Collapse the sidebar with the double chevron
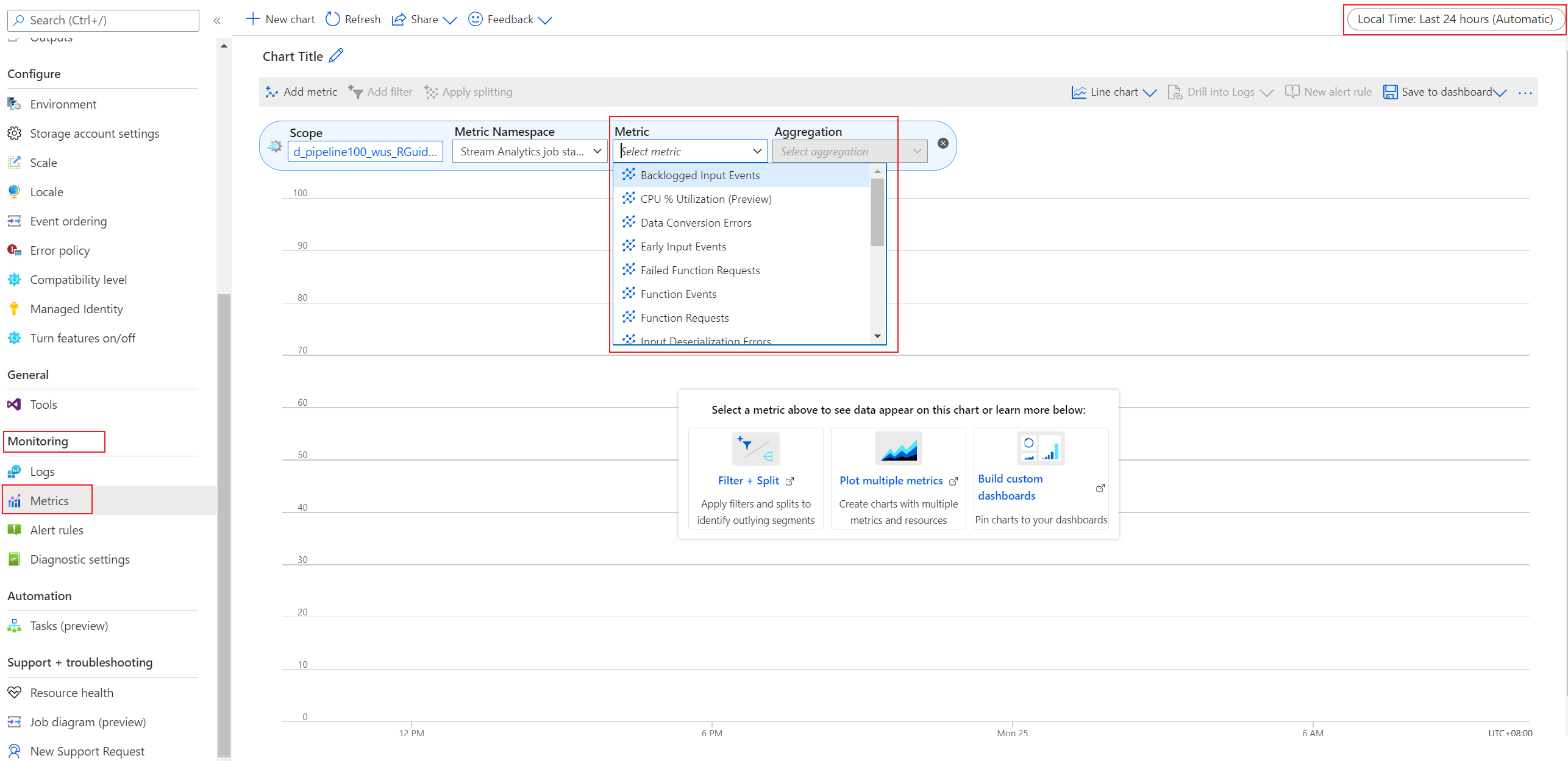 click(x=217, y=21)
